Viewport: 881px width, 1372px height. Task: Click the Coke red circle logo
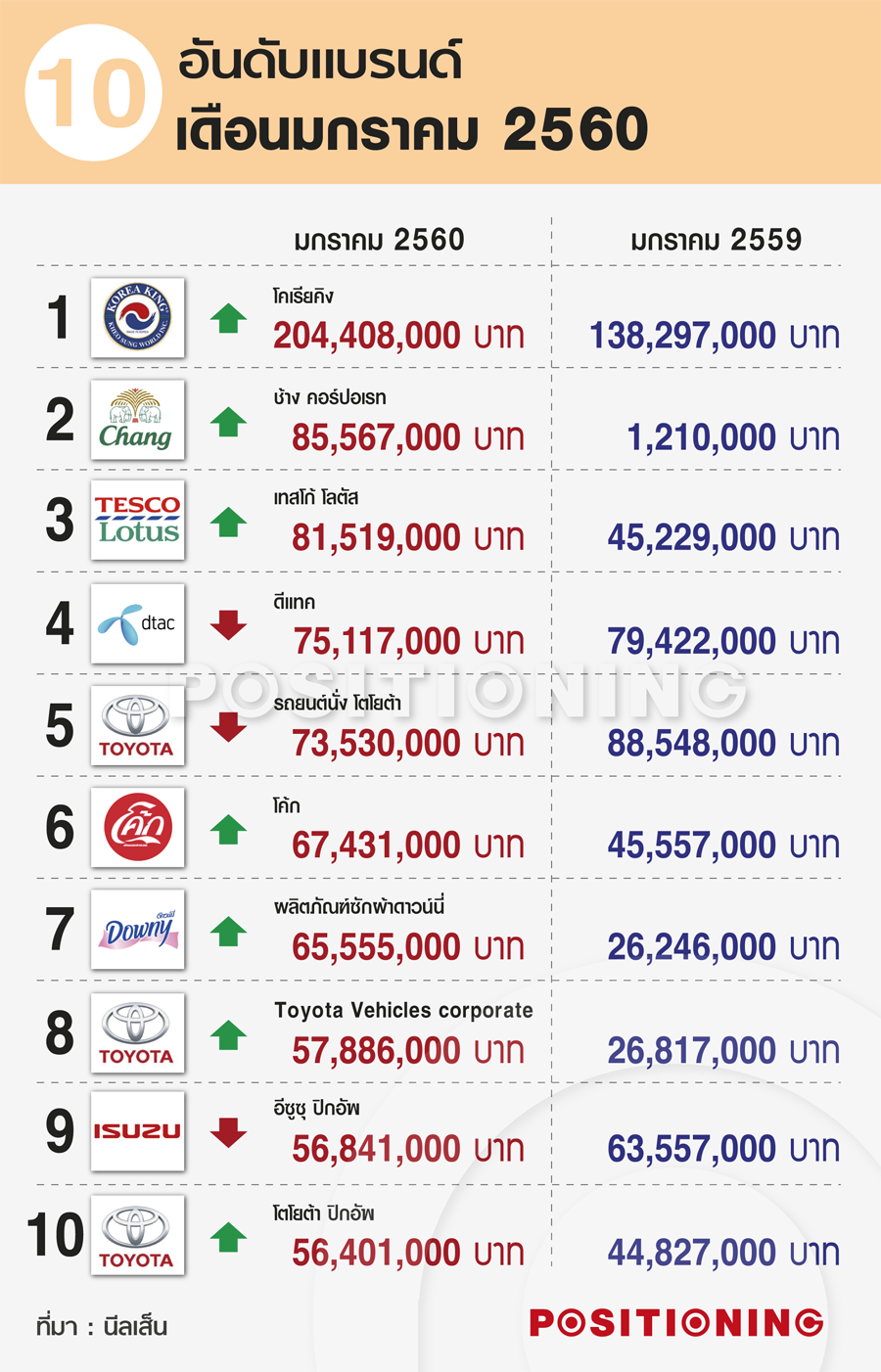tap(137, 827)
